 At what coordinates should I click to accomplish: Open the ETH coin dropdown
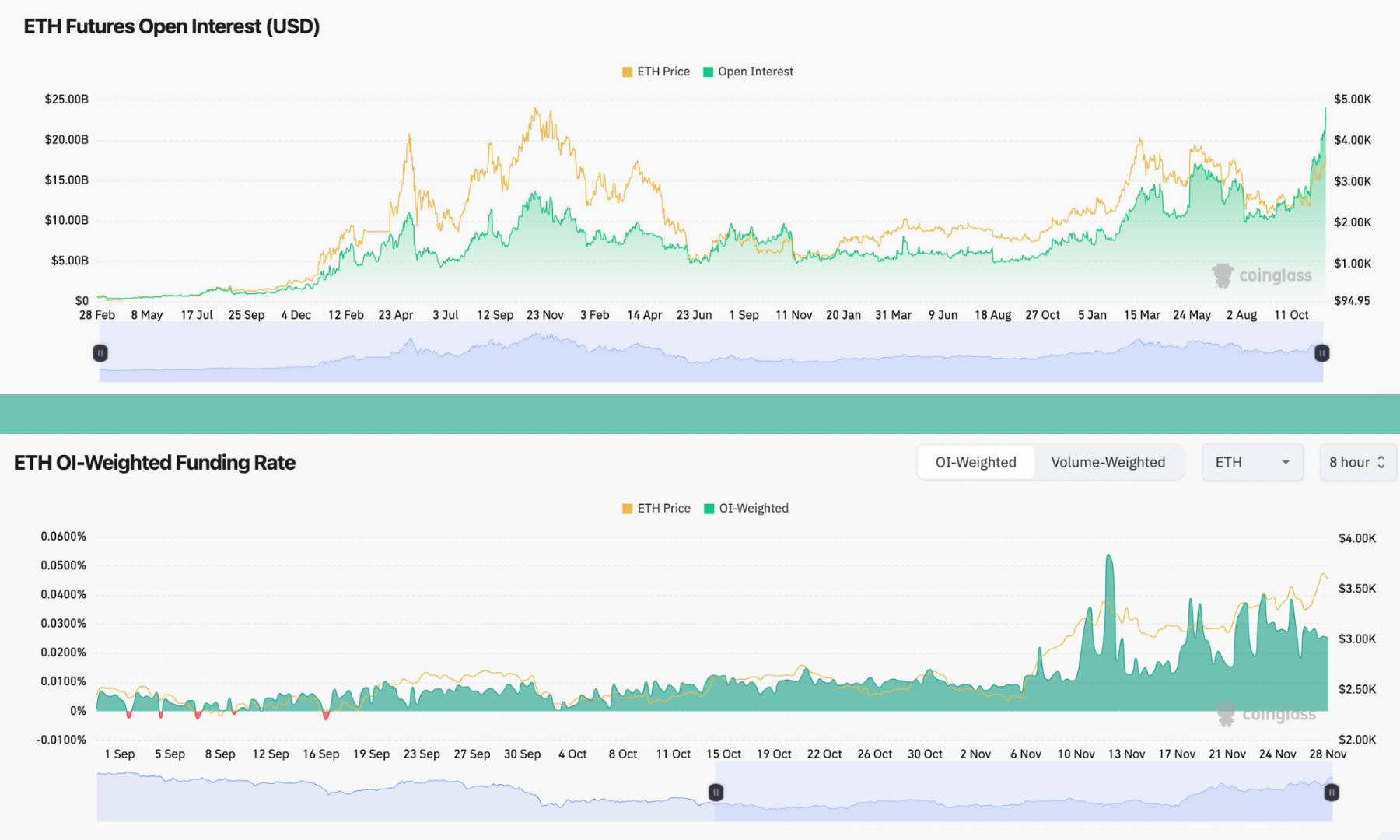[x=1251, y=462]
